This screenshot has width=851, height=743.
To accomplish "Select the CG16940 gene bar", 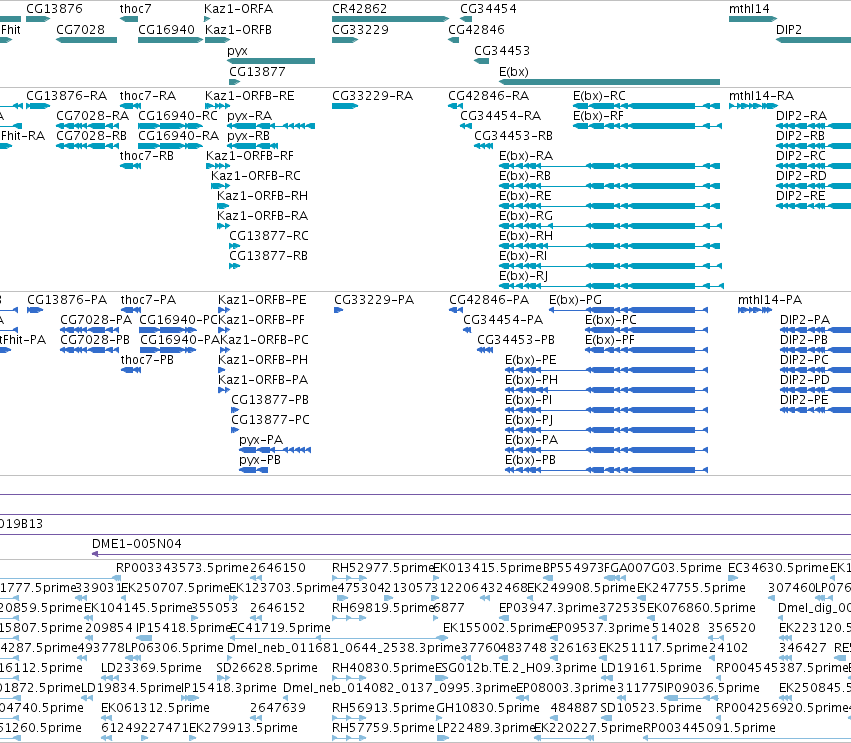I will [x=170, y=40].
